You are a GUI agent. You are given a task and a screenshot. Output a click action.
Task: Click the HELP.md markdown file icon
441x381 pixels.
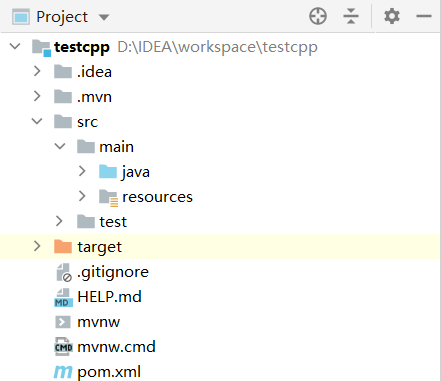coord(63,298)
